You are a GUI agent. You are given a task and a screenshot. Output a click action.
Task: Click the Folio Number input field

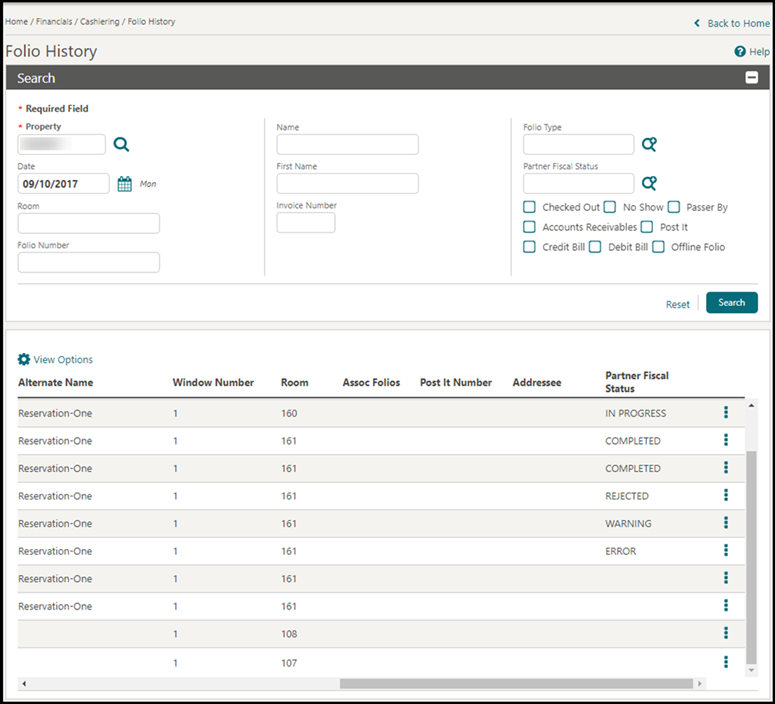pyautogui.click(x=88, y=263)
